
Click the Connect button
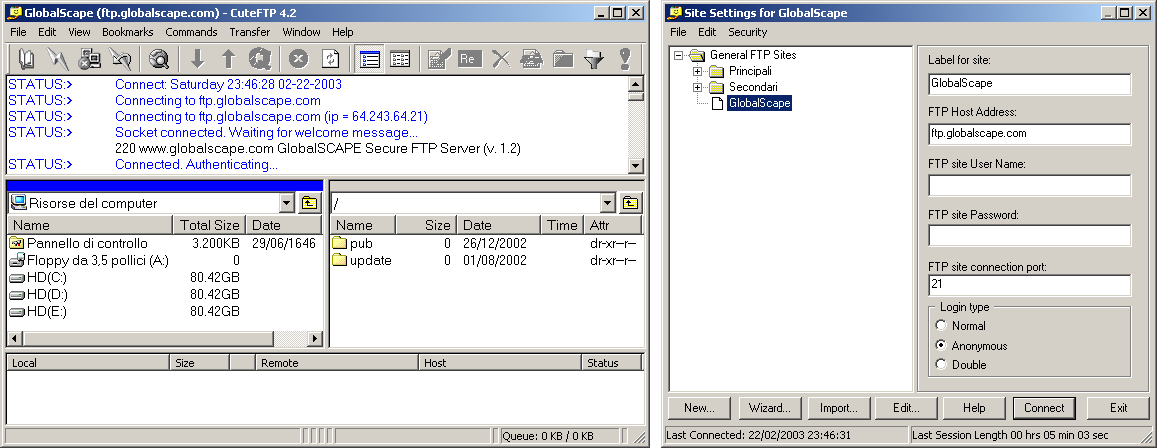[1044, 407]
